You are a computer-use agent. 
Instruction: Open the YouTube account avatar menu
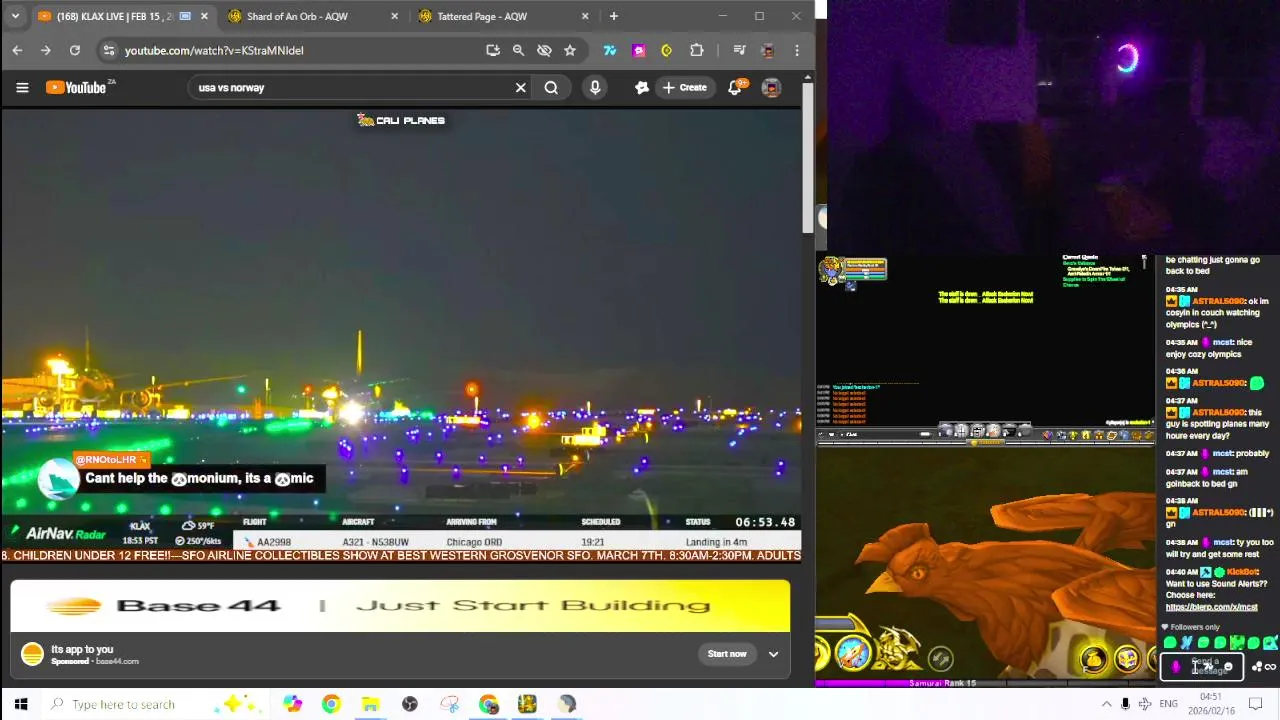coord(771,88)
